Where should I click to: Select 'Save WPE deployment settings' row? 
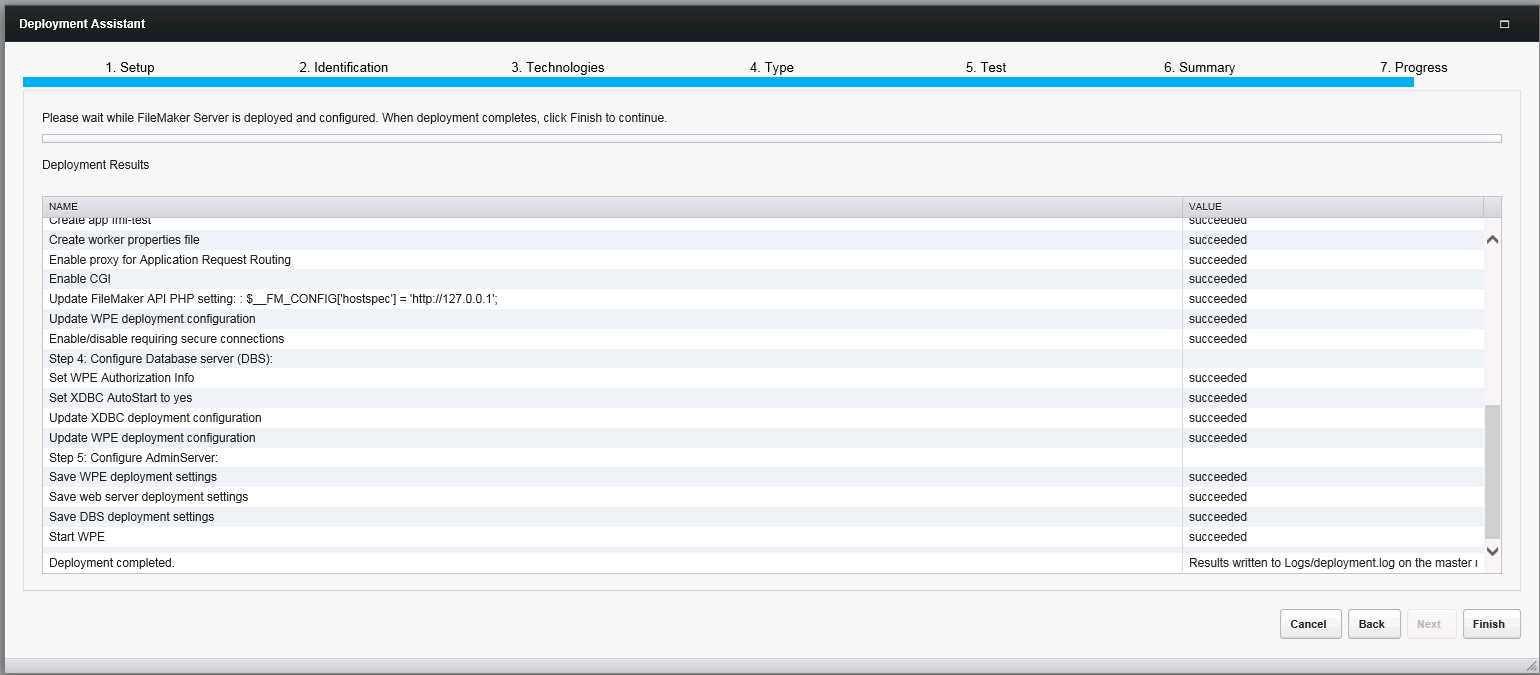point(764,477)
